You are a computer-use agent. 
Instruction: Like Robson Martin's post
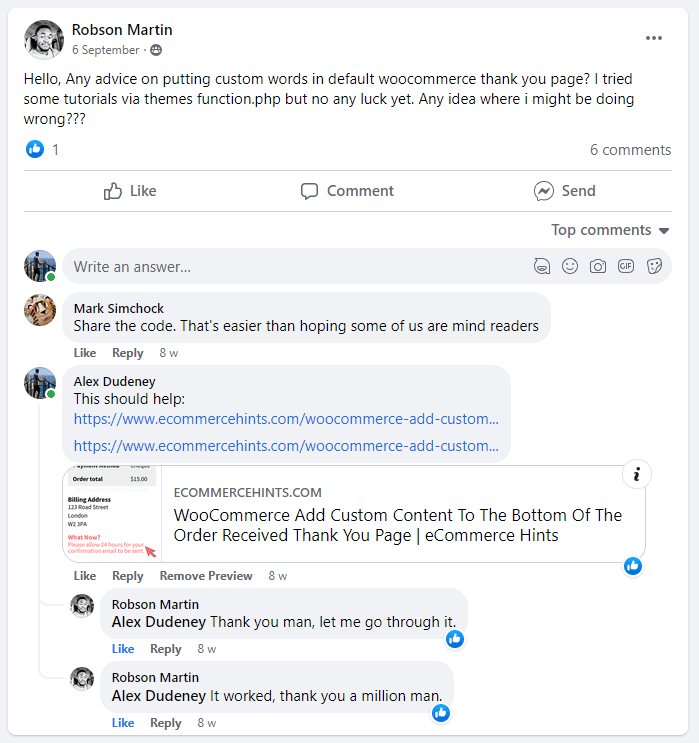(130, 191)
